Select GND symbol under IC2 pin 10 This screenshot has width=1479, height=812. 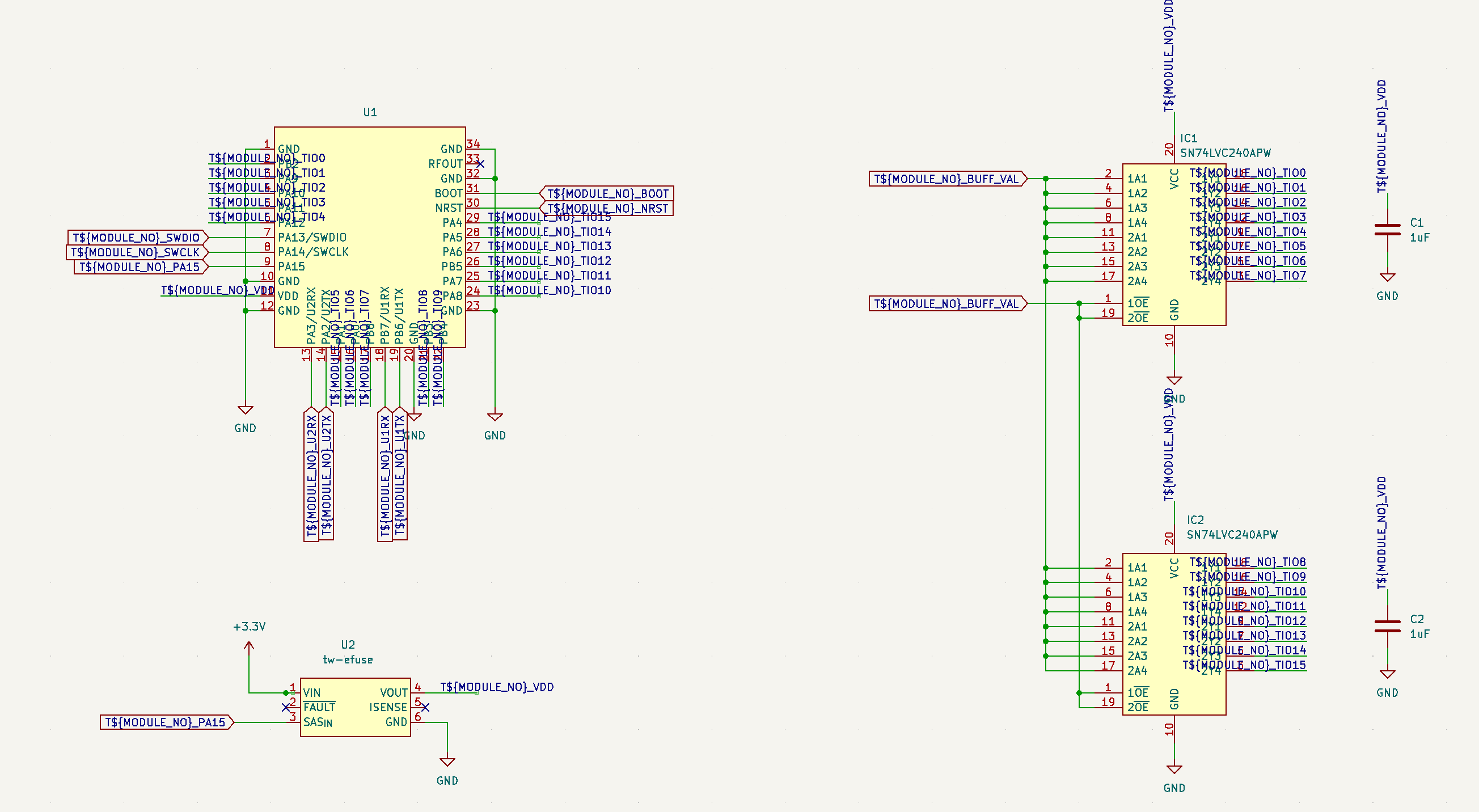tap(1174, 770)
